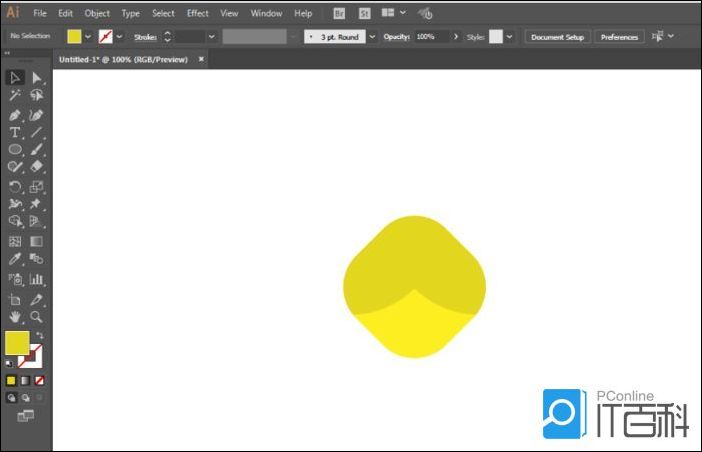Select the Scale tool
Viewport: 702px width, 452px height.
pos(37,187)
